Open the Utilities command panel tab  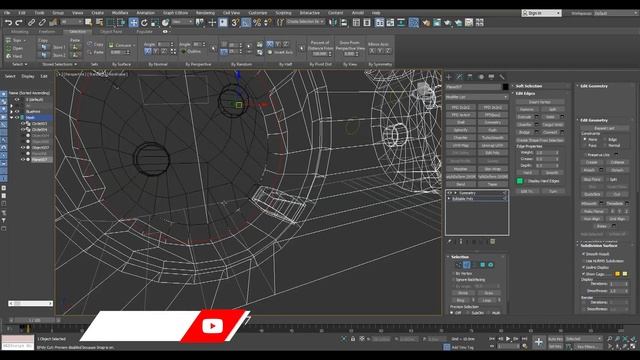[x=502, y=77]
